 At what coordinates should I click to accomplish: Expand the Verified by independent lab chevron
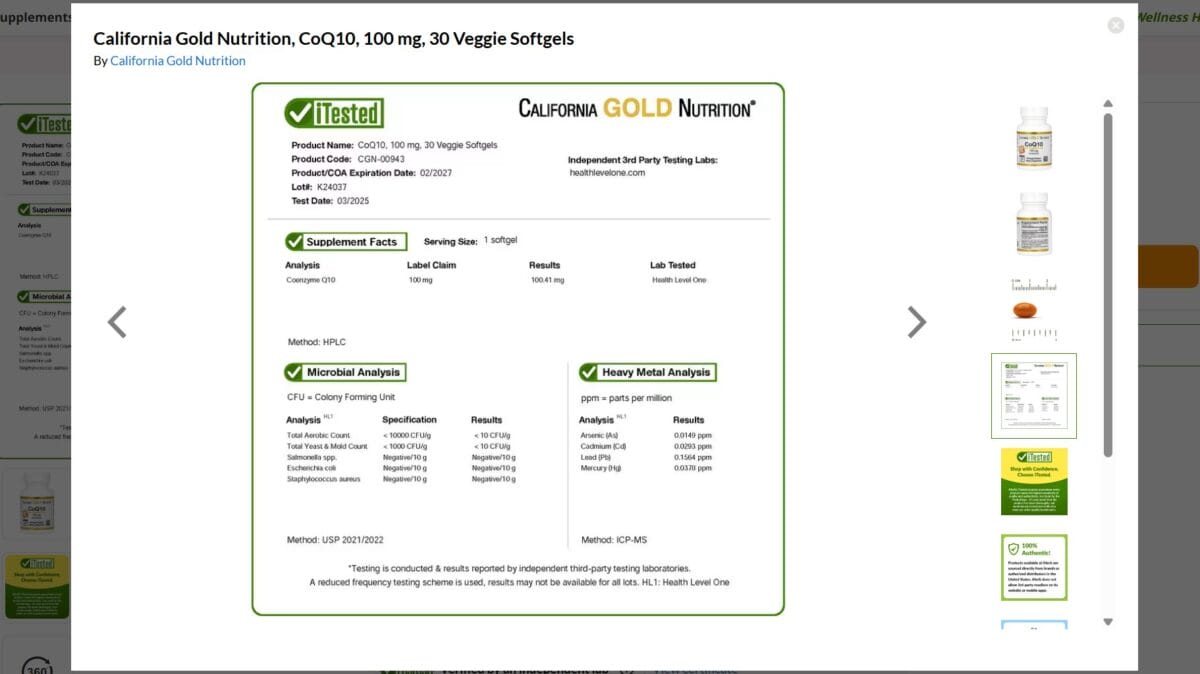(628, 670)
